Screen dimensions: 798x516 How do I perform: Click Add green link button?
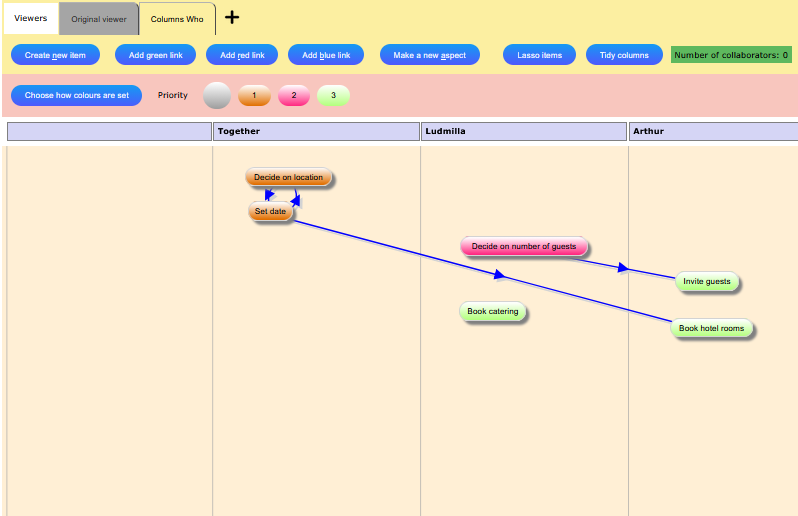pos(155,55)
